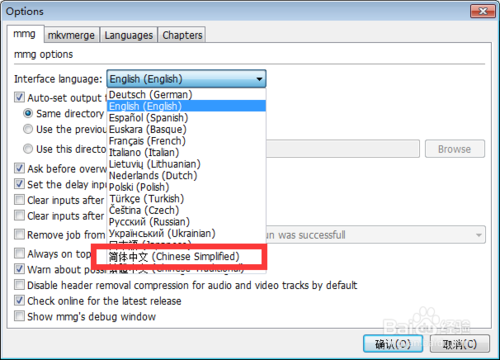500x360 pixels.
Task: Enable second Clear inputs after checkbox
Action: pos(19,215)
